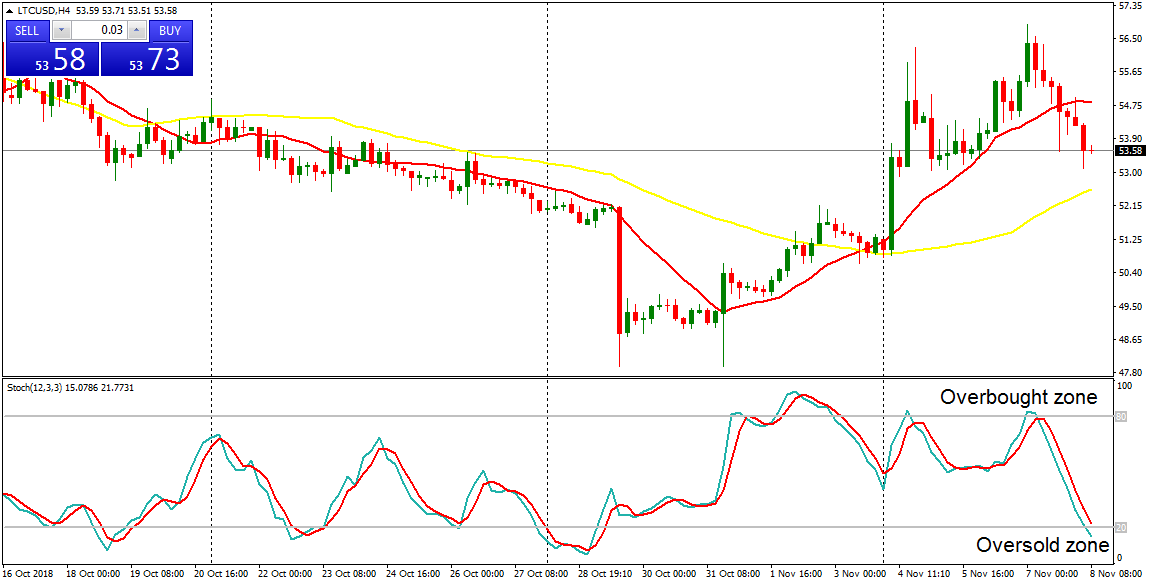Click the 80 level label on the stochastic axis

point(1121,417)
